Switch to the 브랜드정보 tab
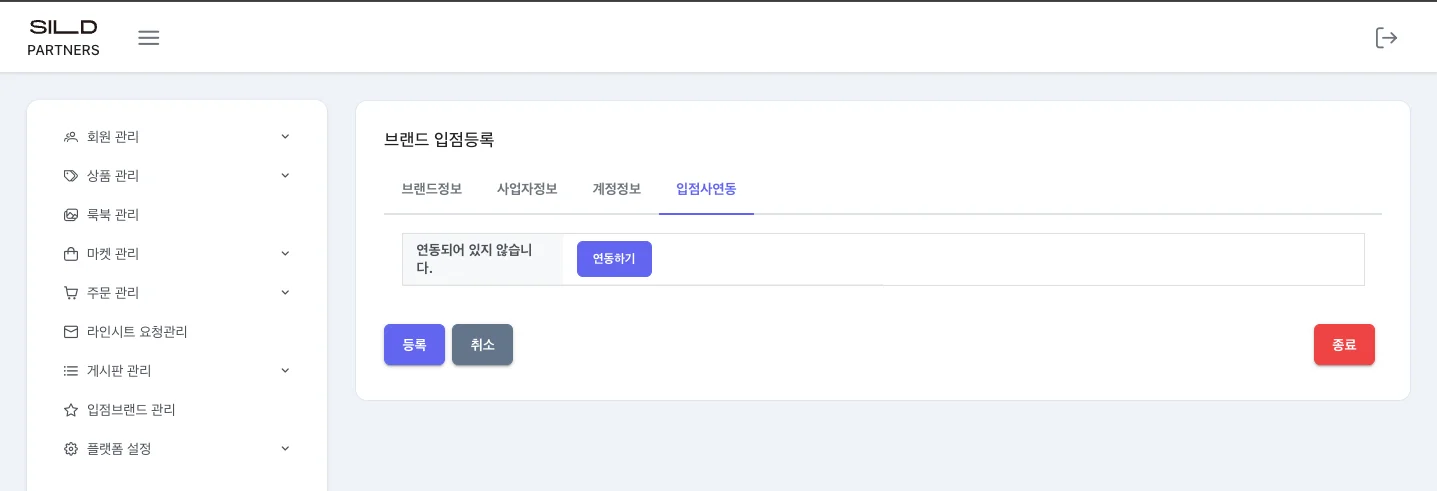1437x491 pixels. tap(431, 189)
